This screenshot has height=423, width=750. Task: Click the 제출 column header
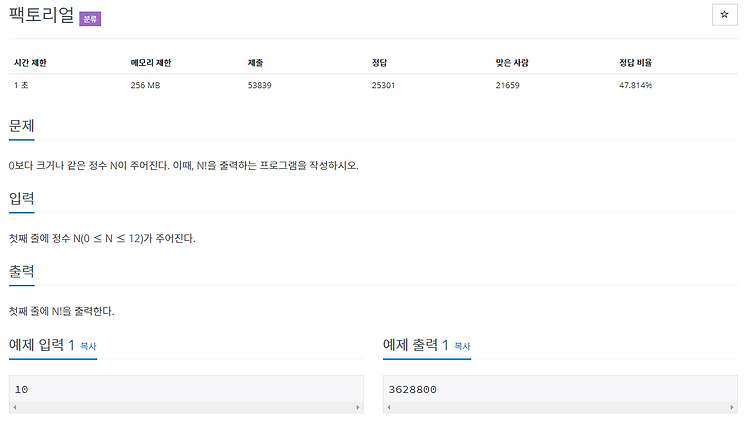[x=255, y=63]
